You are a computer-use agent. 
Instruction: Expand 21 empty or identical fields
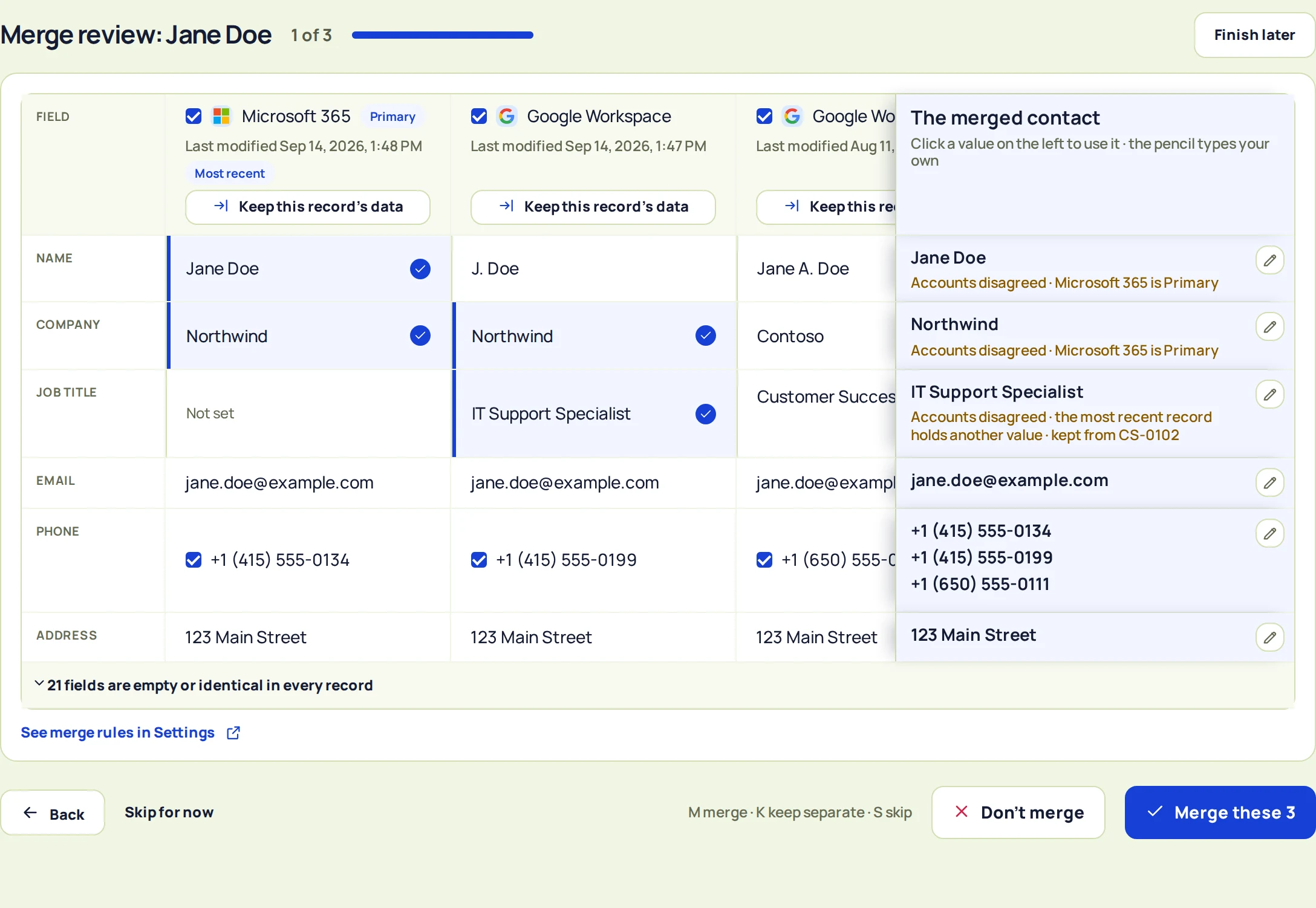pos(204,686)
